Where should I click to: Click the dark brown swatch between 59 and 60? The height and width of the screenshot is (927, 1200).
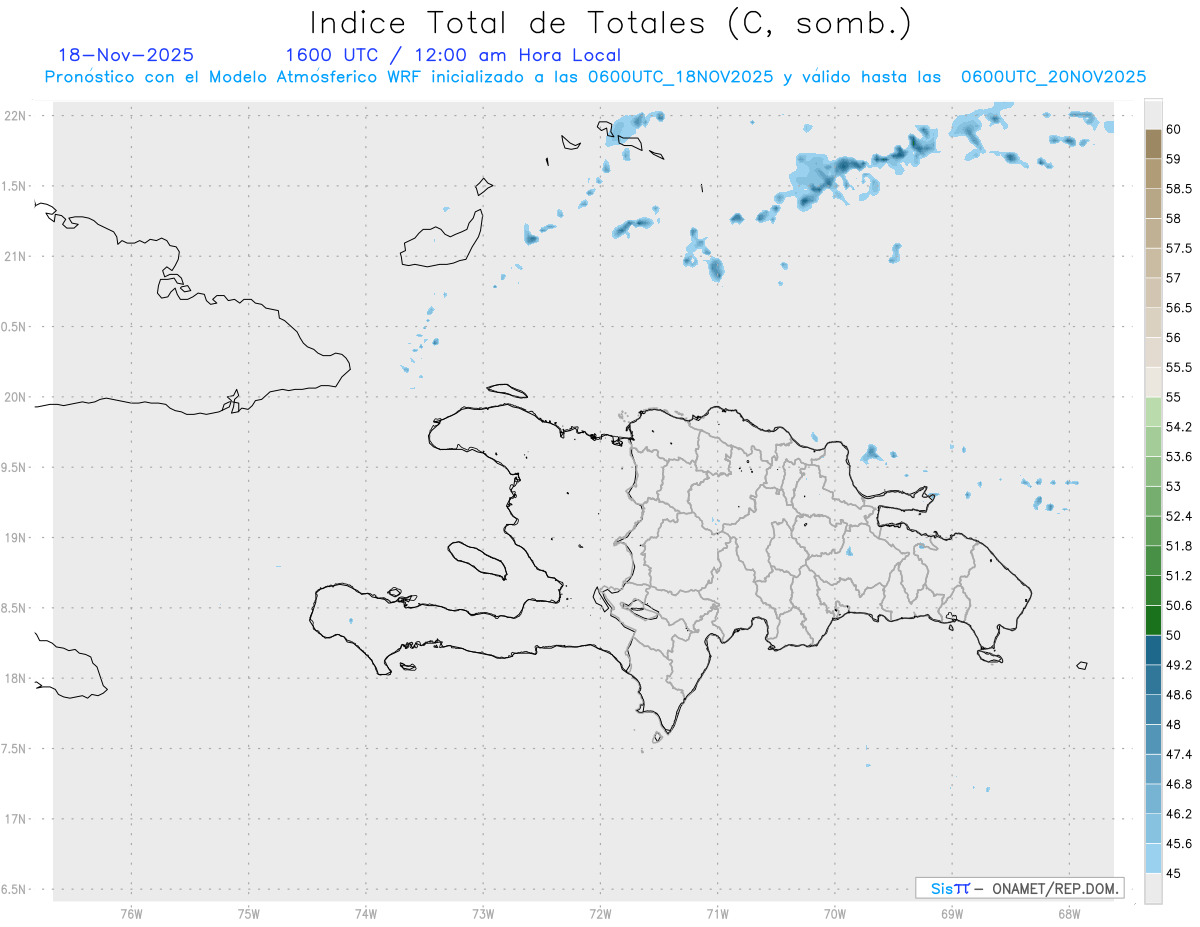(1153, 144)
